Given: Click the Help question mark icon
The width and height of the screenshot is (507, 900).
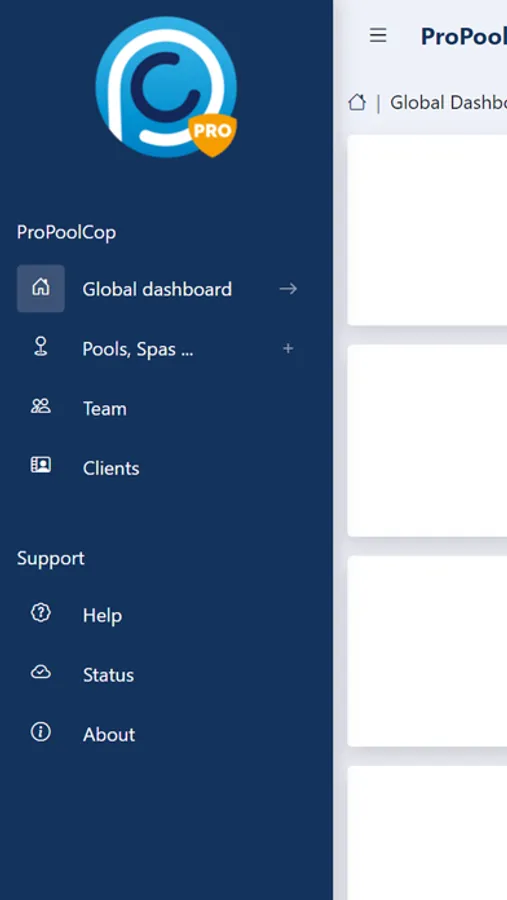Looking at the screenshot, I should [x=41, y=613].
